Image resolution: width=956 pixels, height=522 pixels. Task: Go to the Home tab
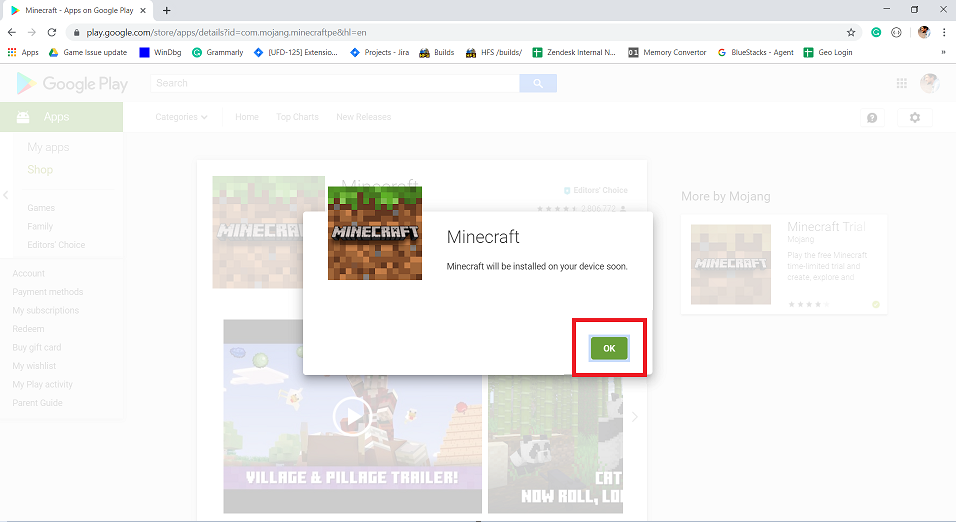pyautogui.click(x=247, y=117)
